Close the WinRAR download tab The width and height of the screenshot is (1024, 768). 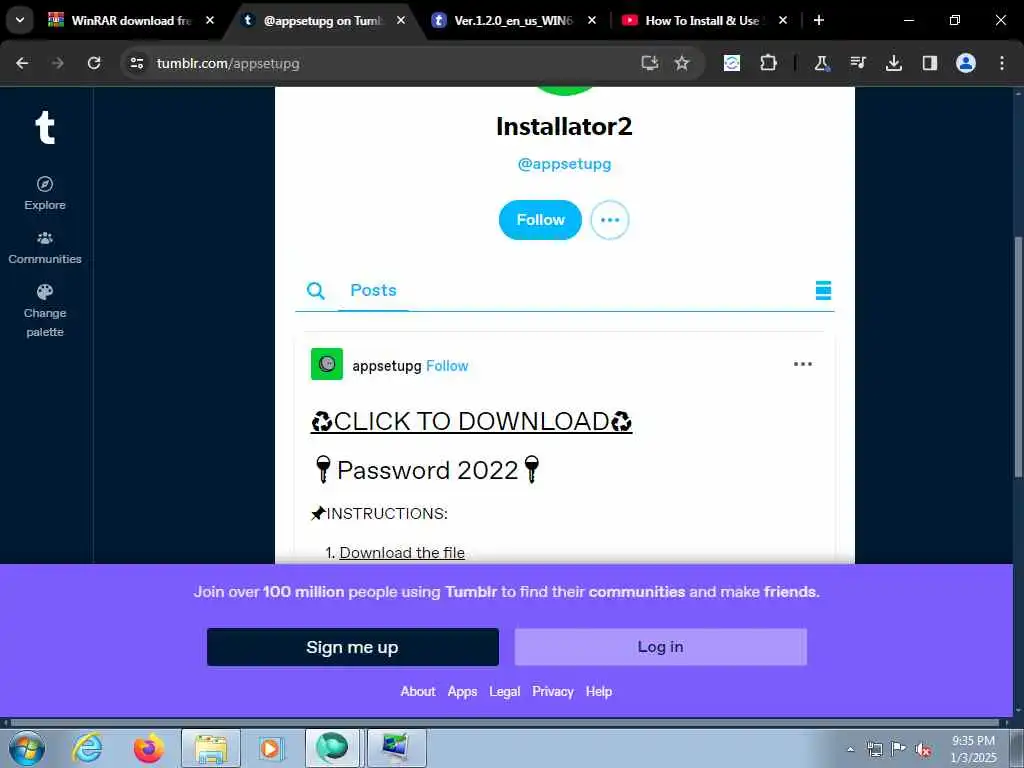(210, 20)
